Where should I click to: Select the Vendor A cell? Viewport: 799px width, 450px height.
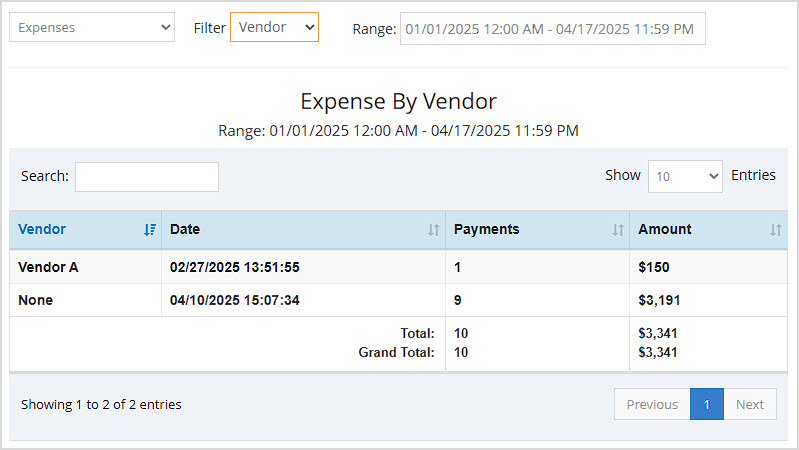click(86, 267)
